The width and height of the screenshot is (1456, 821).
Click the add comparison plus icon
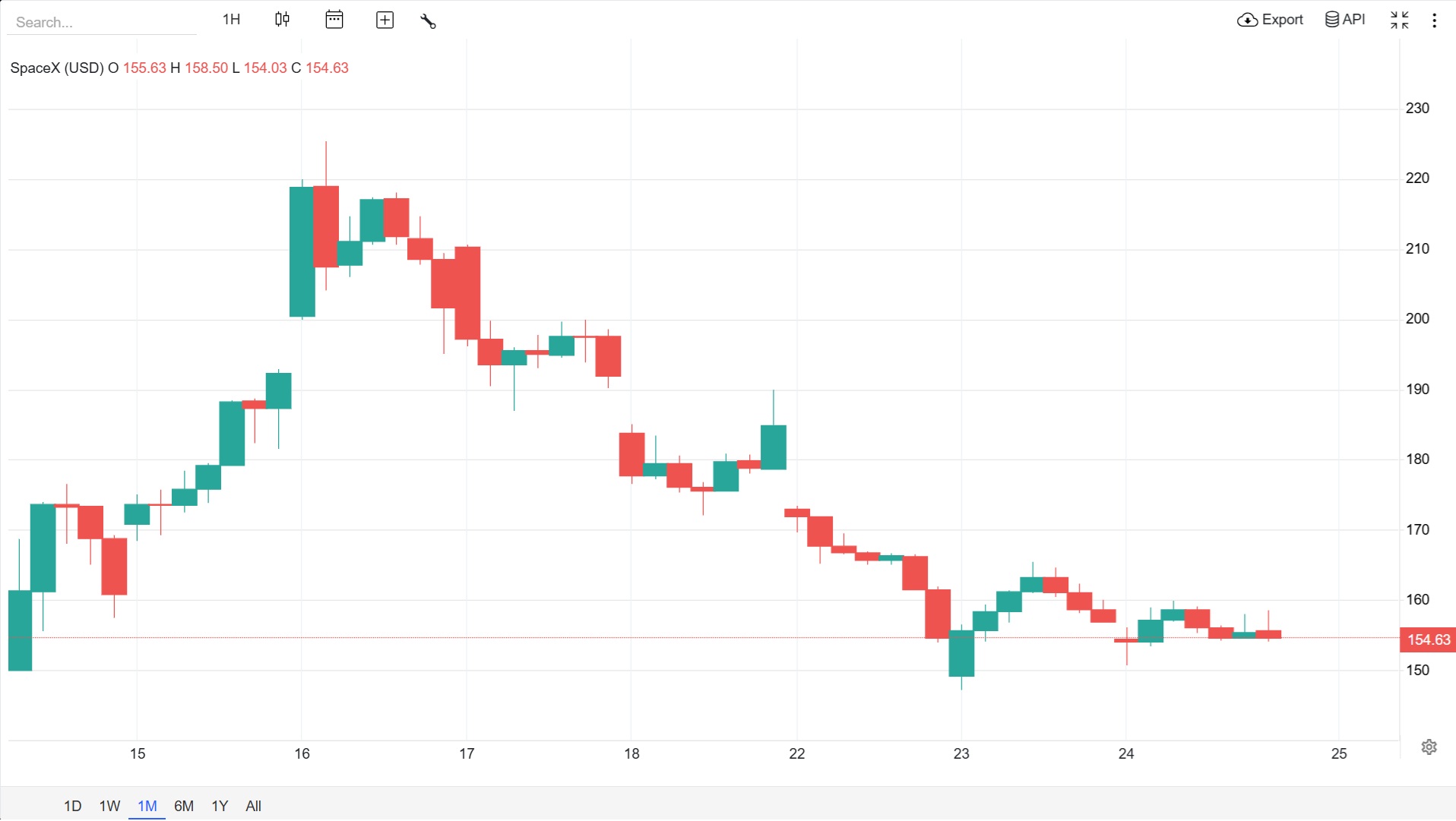385,20
